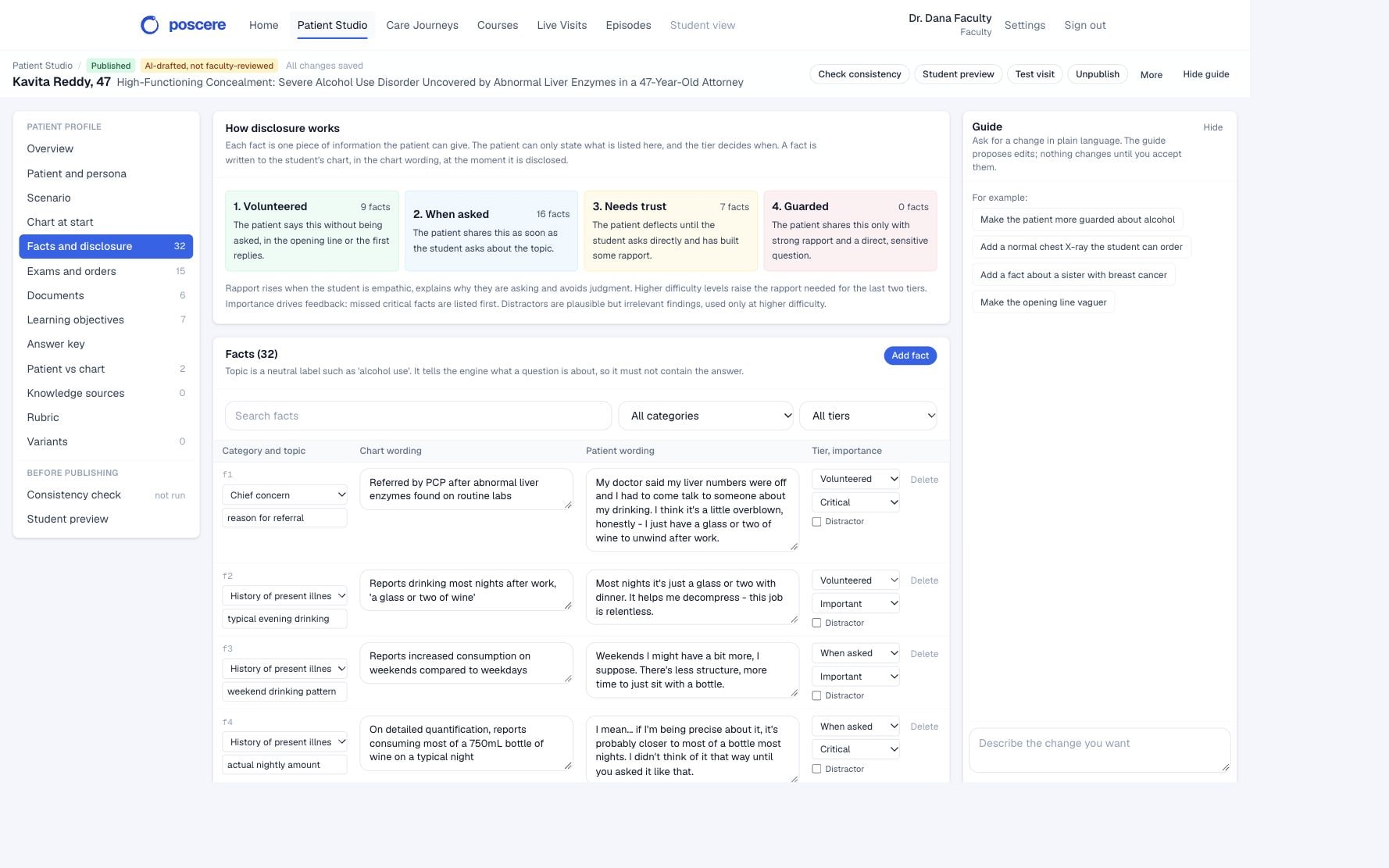Choose 'Add a normal chest X-ray' suggestion
1389x868 pixels.
click(1081, 247)
